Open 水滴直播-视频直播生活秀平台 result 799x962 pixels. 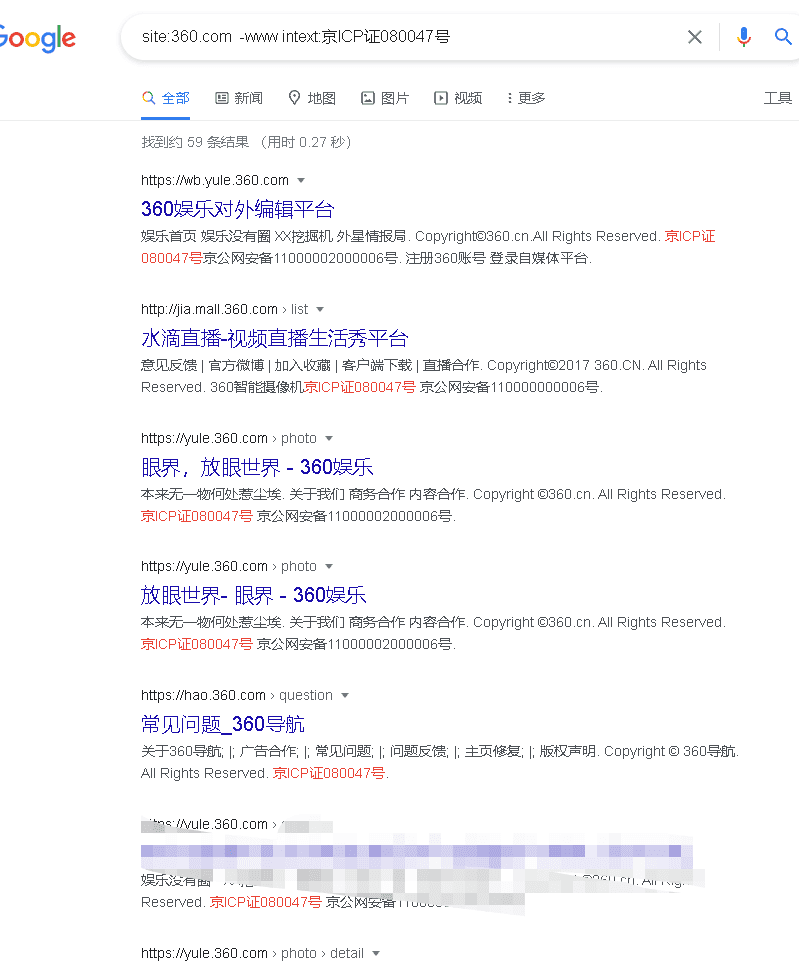point(274,338)
